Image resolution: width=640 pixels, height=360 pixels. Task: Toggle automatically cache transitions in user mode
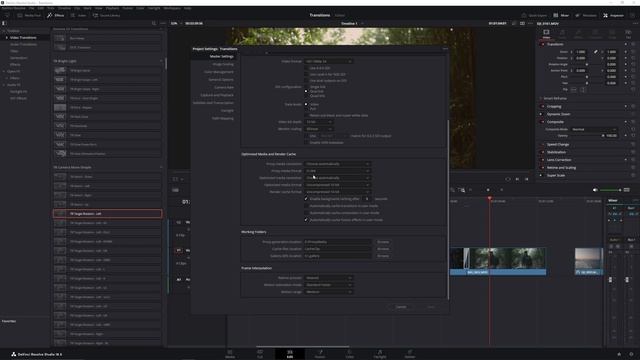pyautogui.click(x=306, y=206)
